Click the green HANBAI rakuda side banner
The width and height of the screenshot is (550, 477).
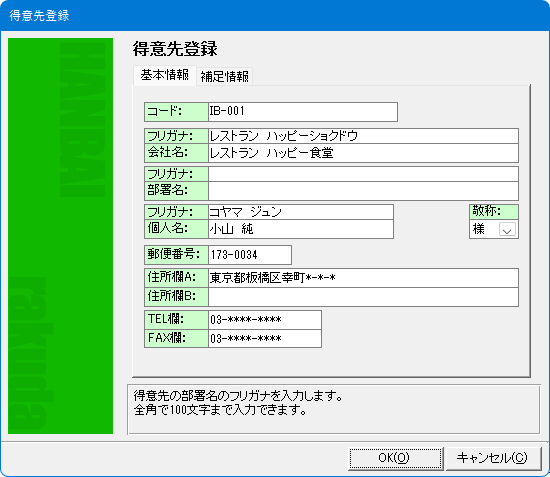(x=60, y=236)
